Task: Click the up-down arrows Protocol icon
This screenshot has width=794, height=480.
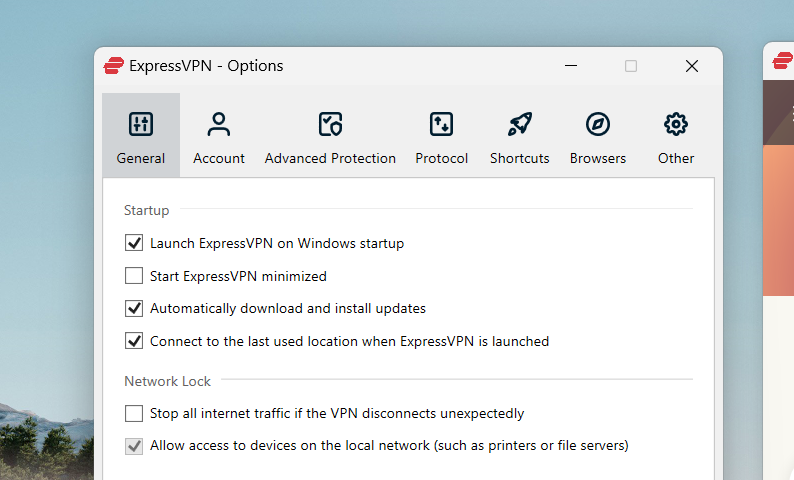Action: tap(441, 124)
